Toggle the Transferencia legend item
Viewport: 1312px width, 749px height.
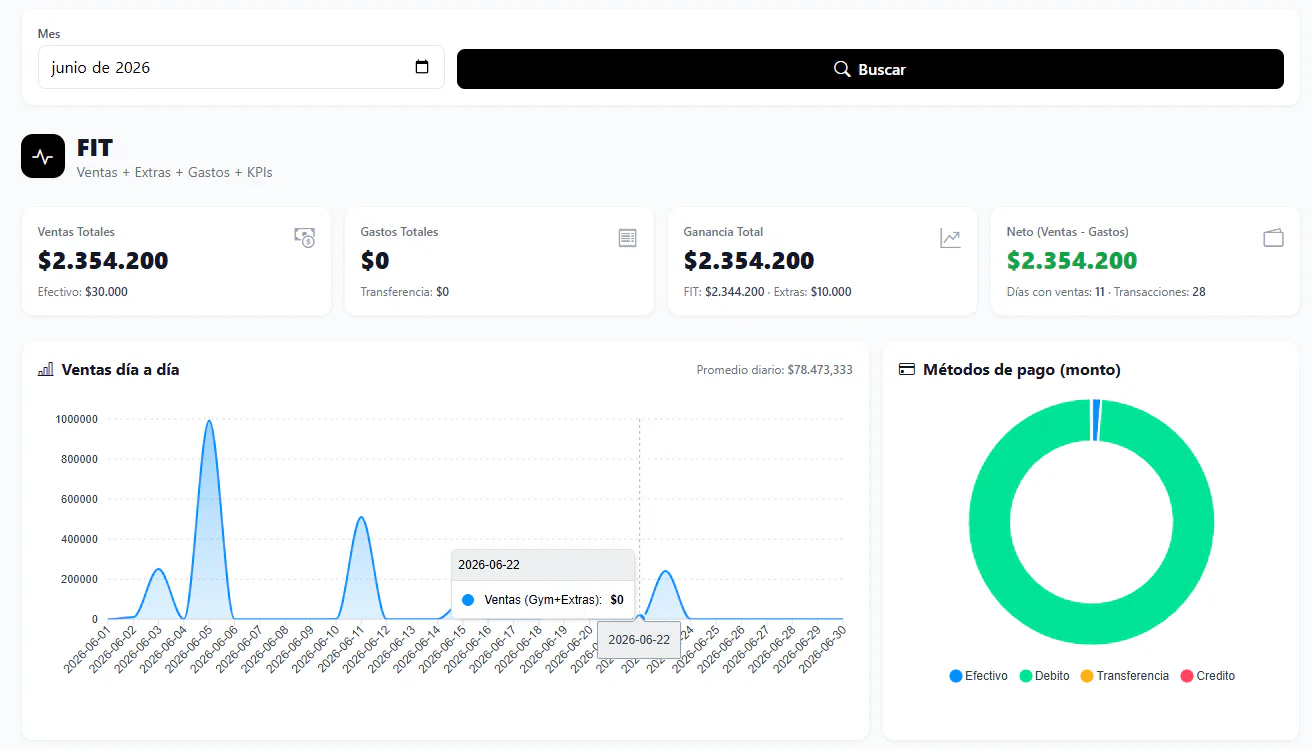coord(1125,676)
